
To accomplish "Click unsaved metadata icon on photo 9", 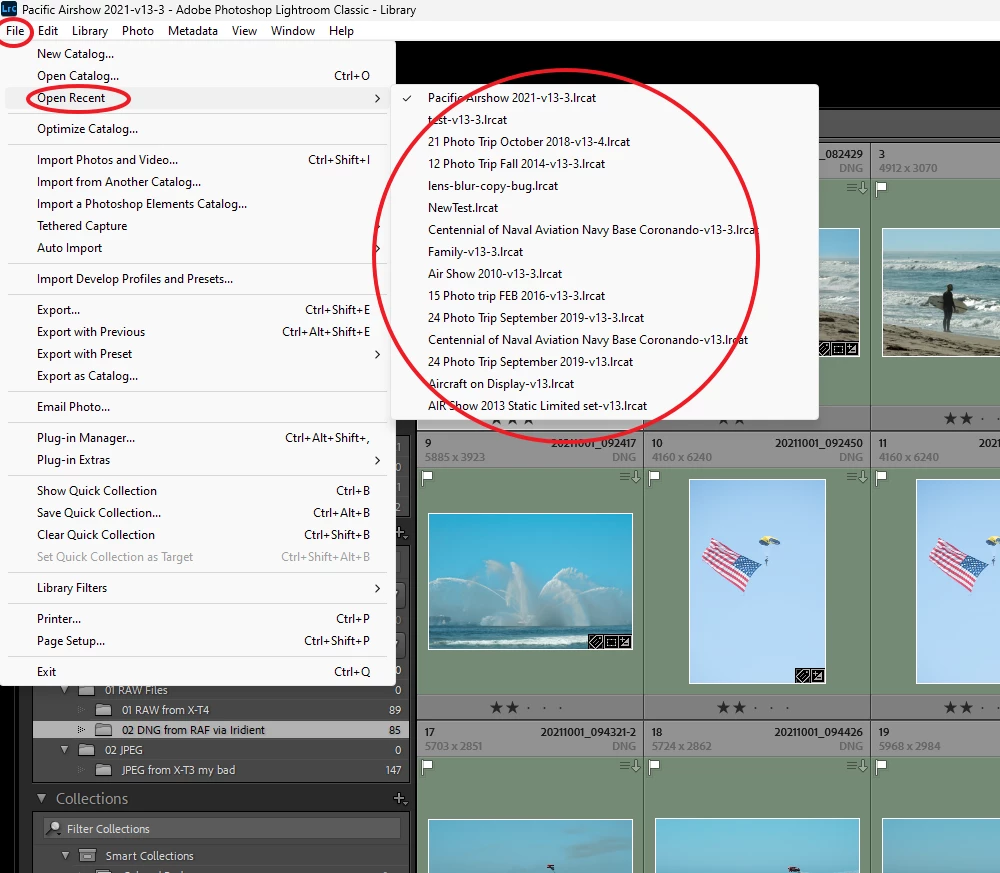I will tap(630, 477).
